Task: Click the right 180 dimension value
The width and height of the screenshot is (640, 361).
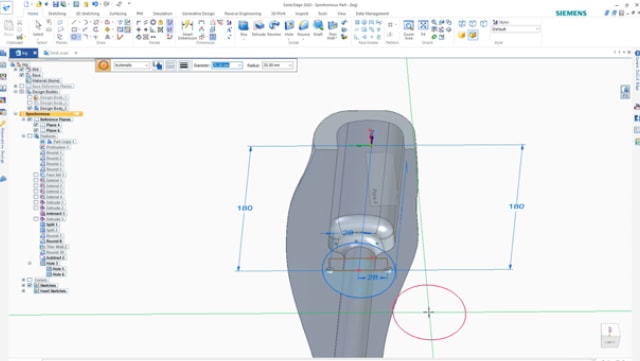Action: (x=516, y=206)
